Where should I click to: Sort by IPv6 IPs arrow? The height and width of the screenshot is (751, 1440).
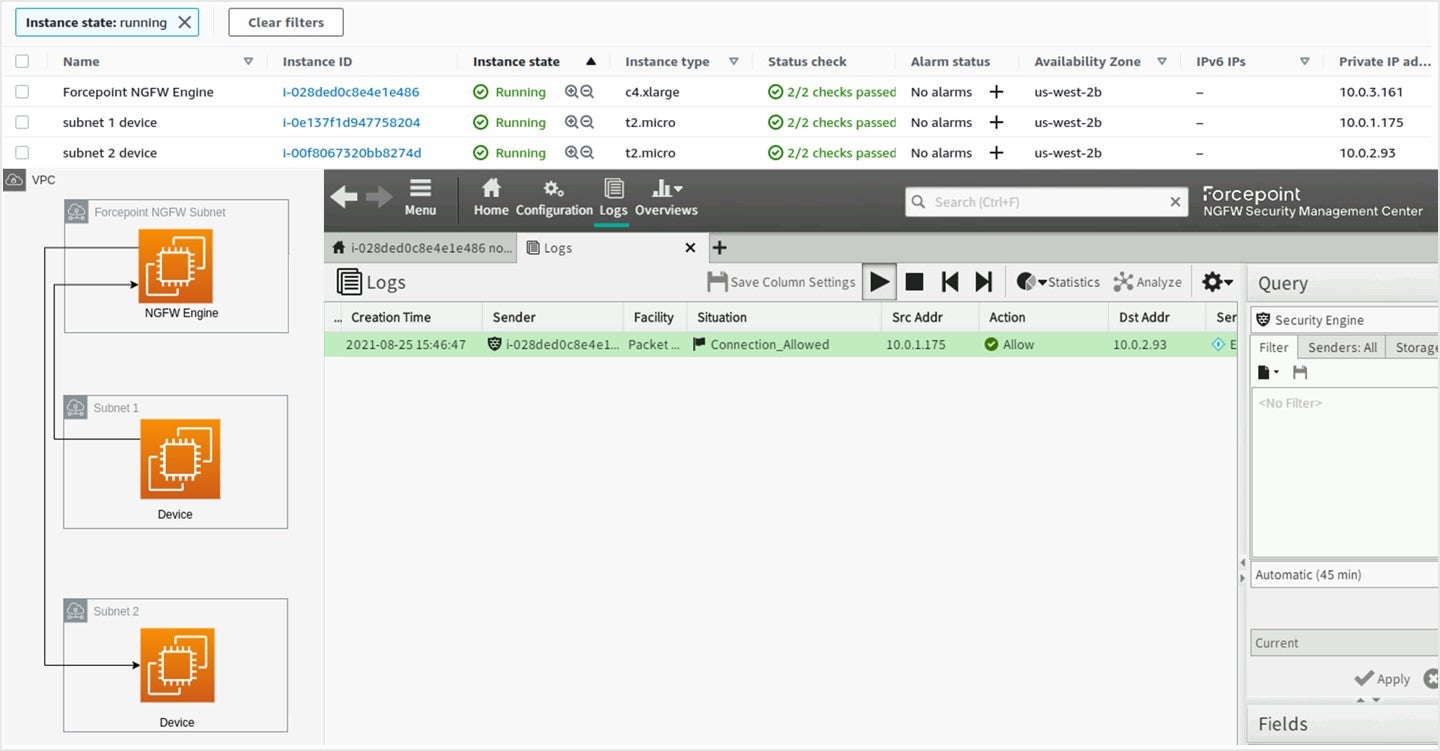(x=1305, y=61)
